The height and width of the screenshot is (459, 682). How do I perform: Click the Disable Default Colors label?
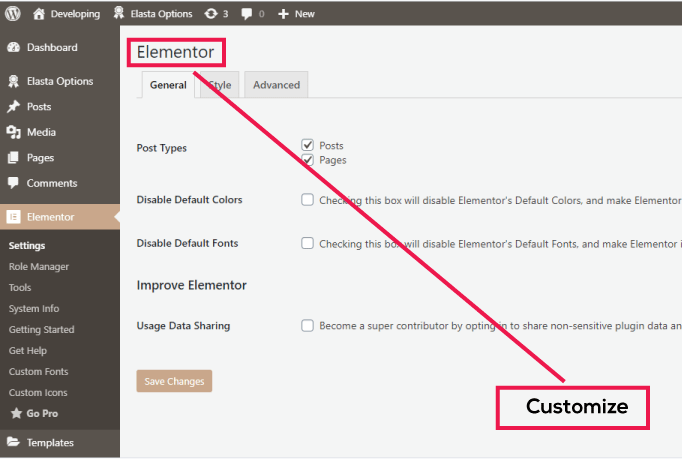(189, 200)
